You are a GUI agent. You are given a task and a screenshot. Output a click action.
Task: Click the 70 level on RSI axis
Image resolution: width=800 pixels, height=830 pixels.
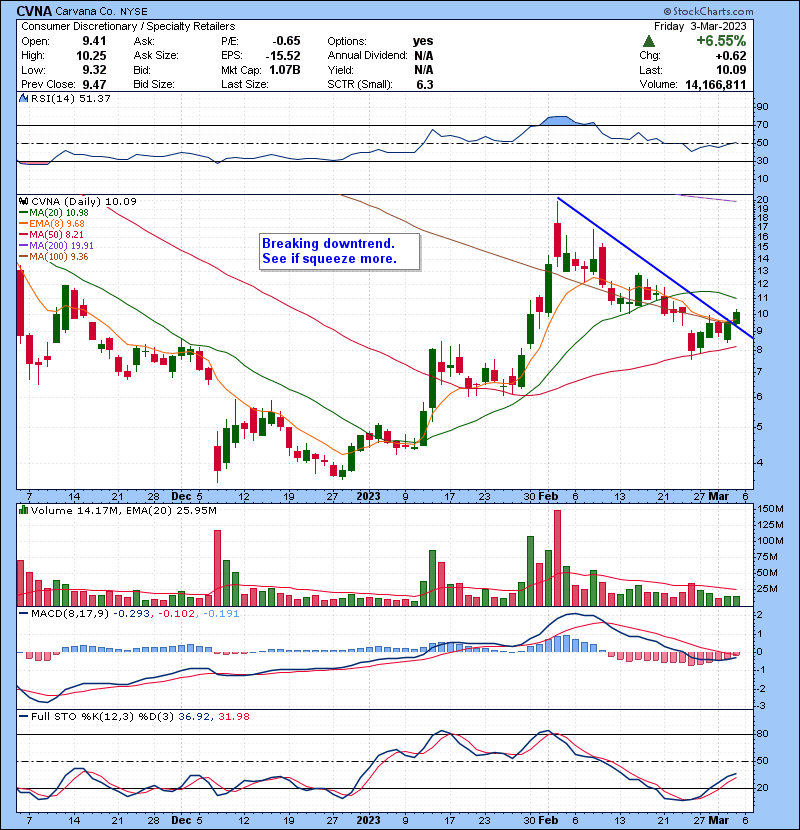point(763,125)
